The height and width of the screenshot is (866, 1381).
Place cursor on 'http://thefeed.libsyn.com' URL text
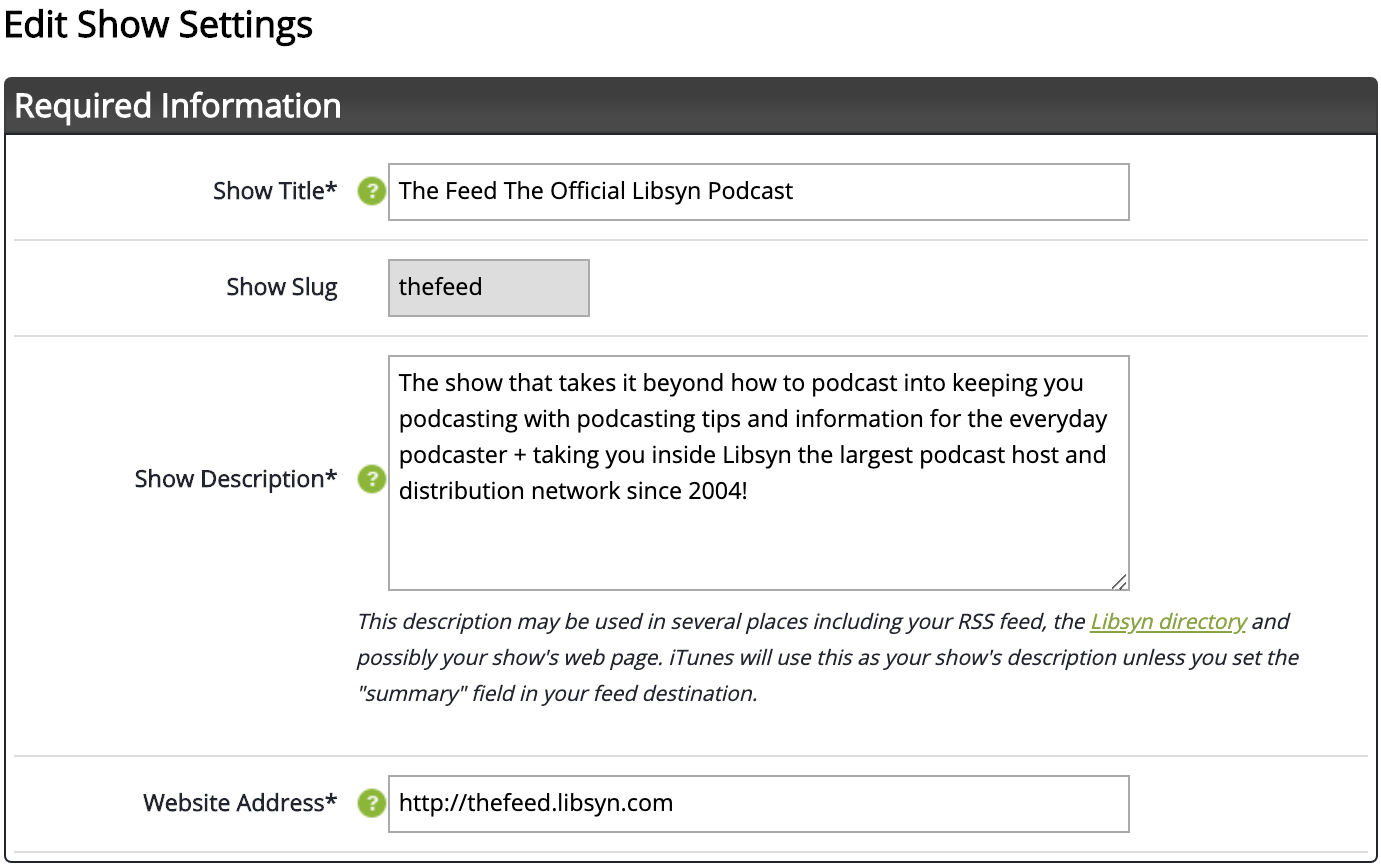pyautogui.click(x=536, y=803)
